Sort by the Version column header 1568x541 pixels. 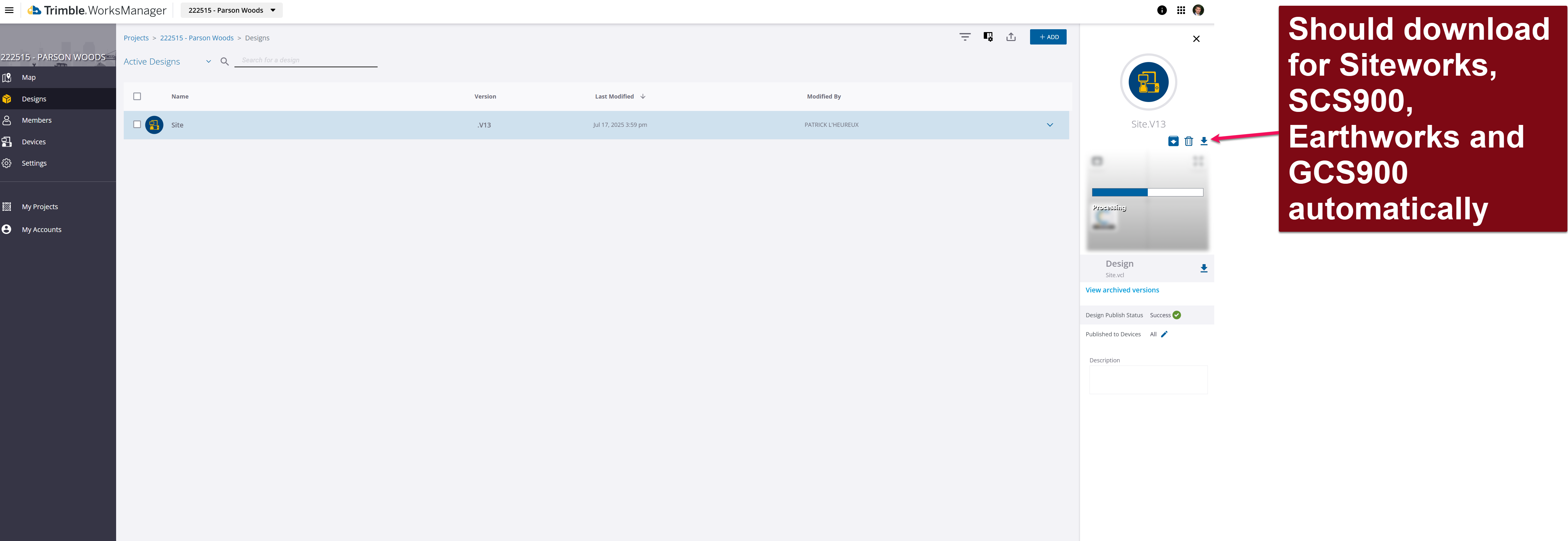click(485, 97)
